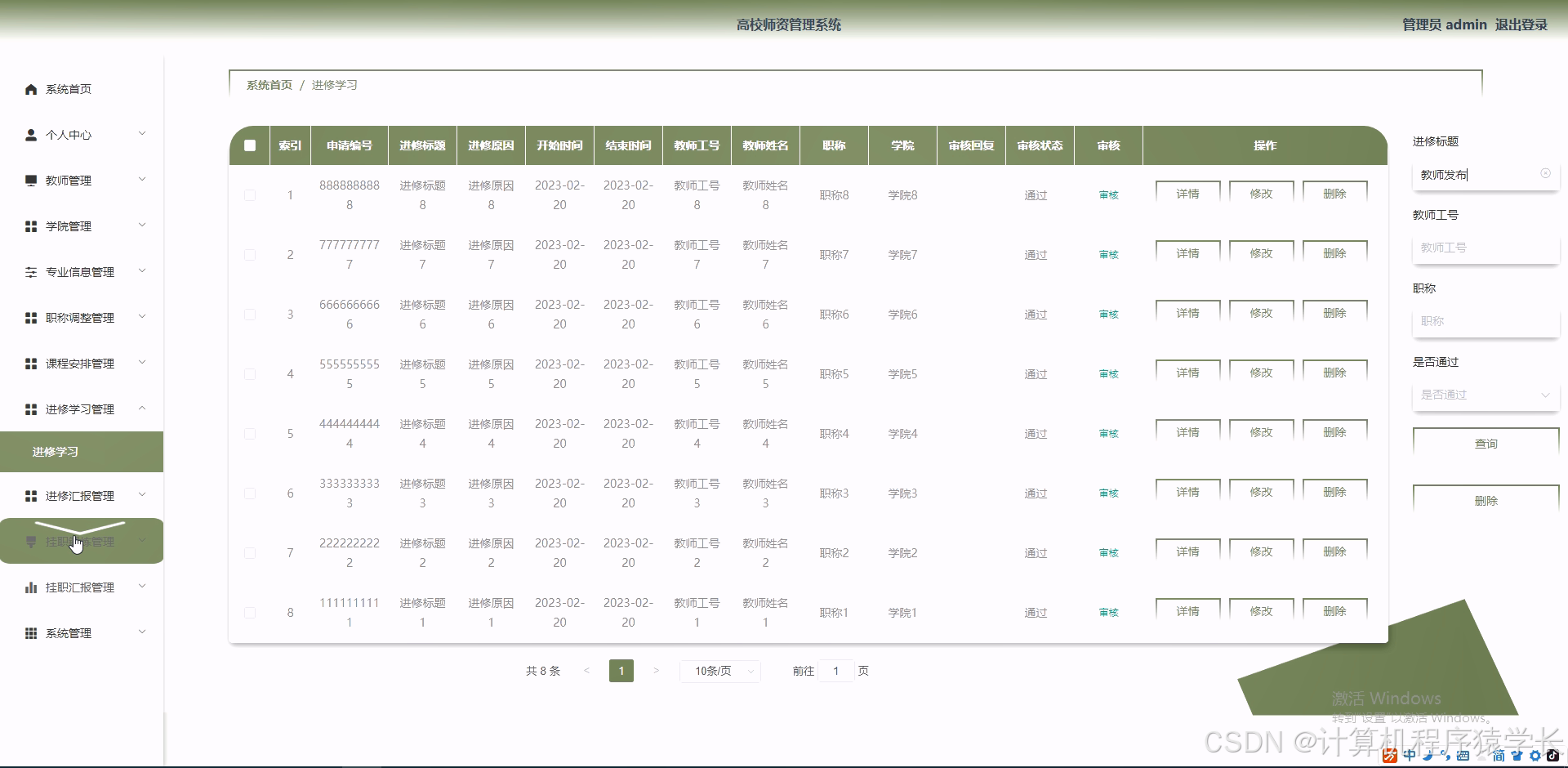
Task: Click 审核 link in row with 学院1
Action: pyautogui.click(x=1108, y=613)
